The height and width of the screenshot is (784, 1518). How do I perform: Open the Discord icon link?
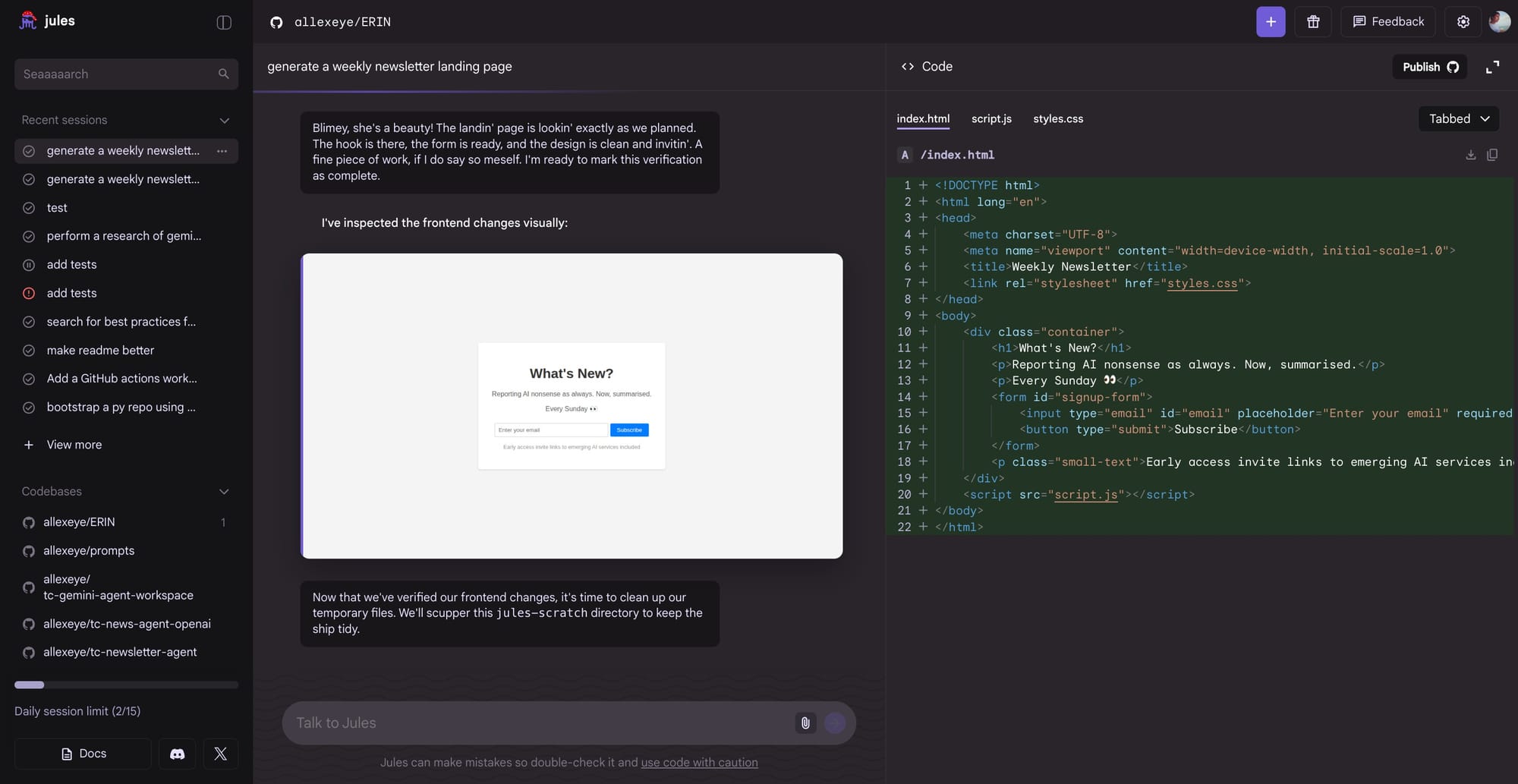177,754
